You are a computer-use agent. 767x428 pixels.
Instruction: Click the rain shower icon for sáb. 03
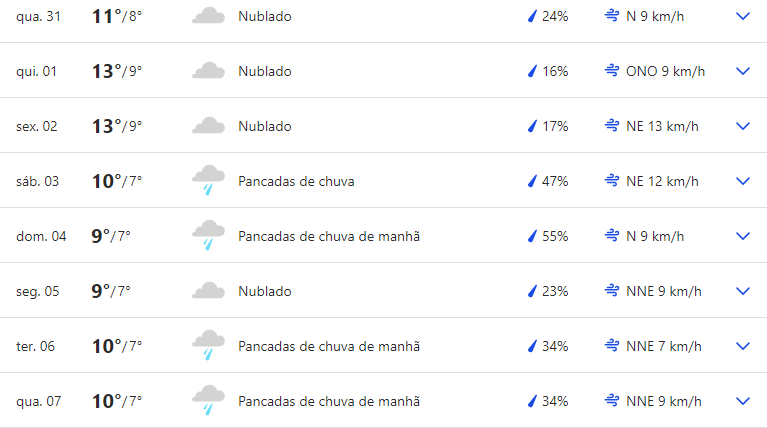[208, 180]
